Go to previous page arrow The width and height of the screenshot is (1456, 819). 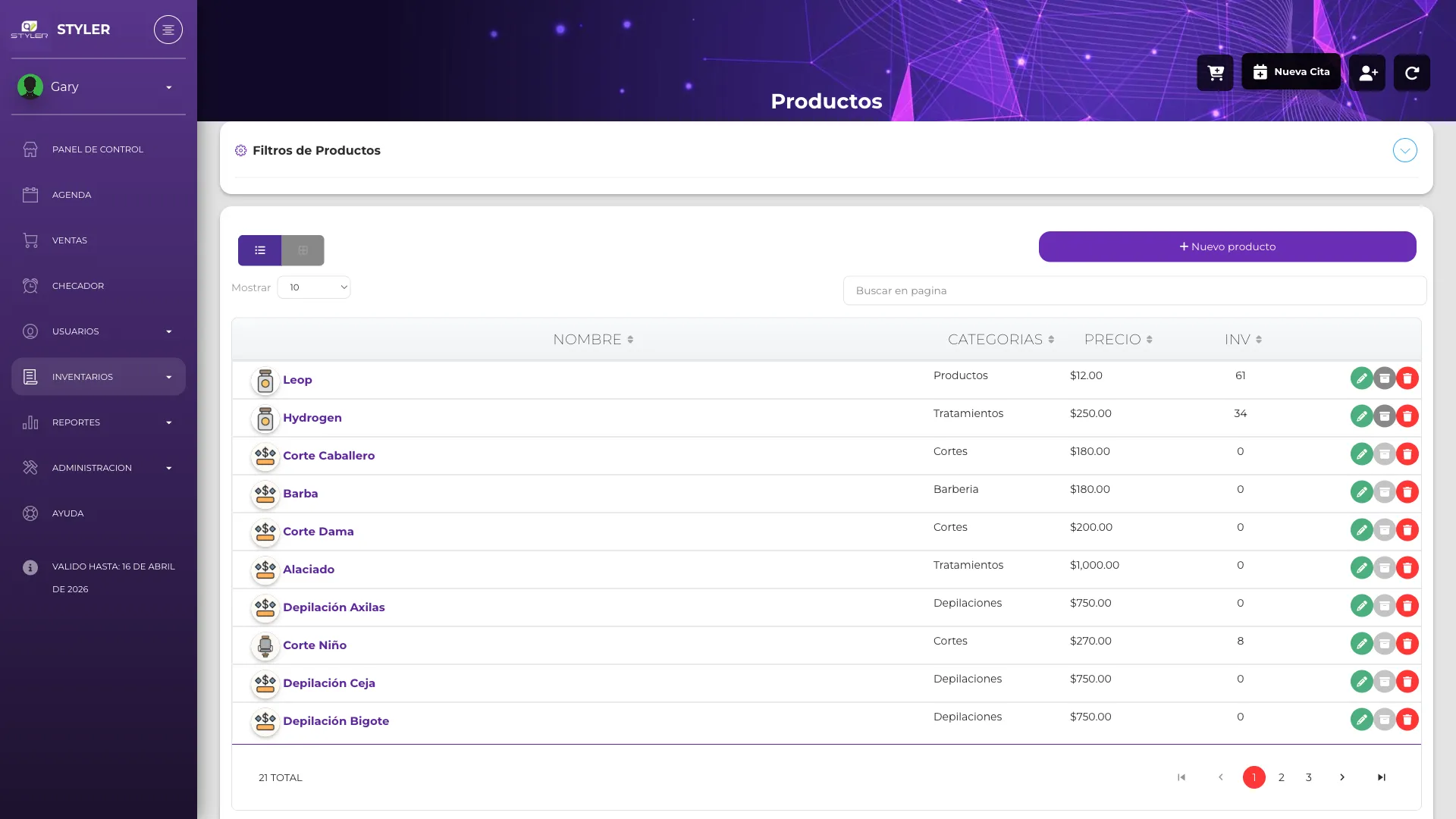(x=1220, y=777)
